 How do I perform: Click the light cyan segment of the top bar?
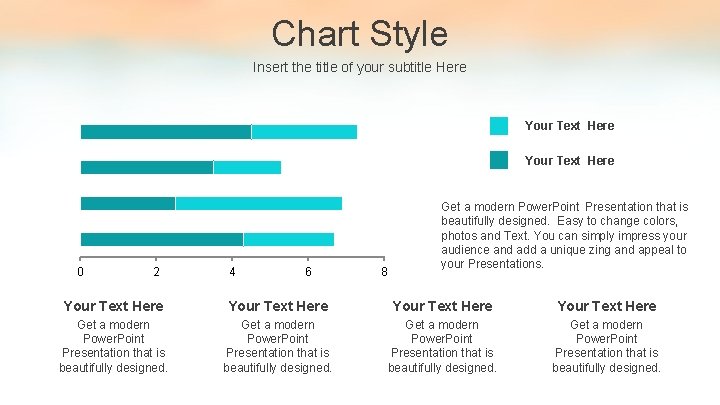pos(304,132)
